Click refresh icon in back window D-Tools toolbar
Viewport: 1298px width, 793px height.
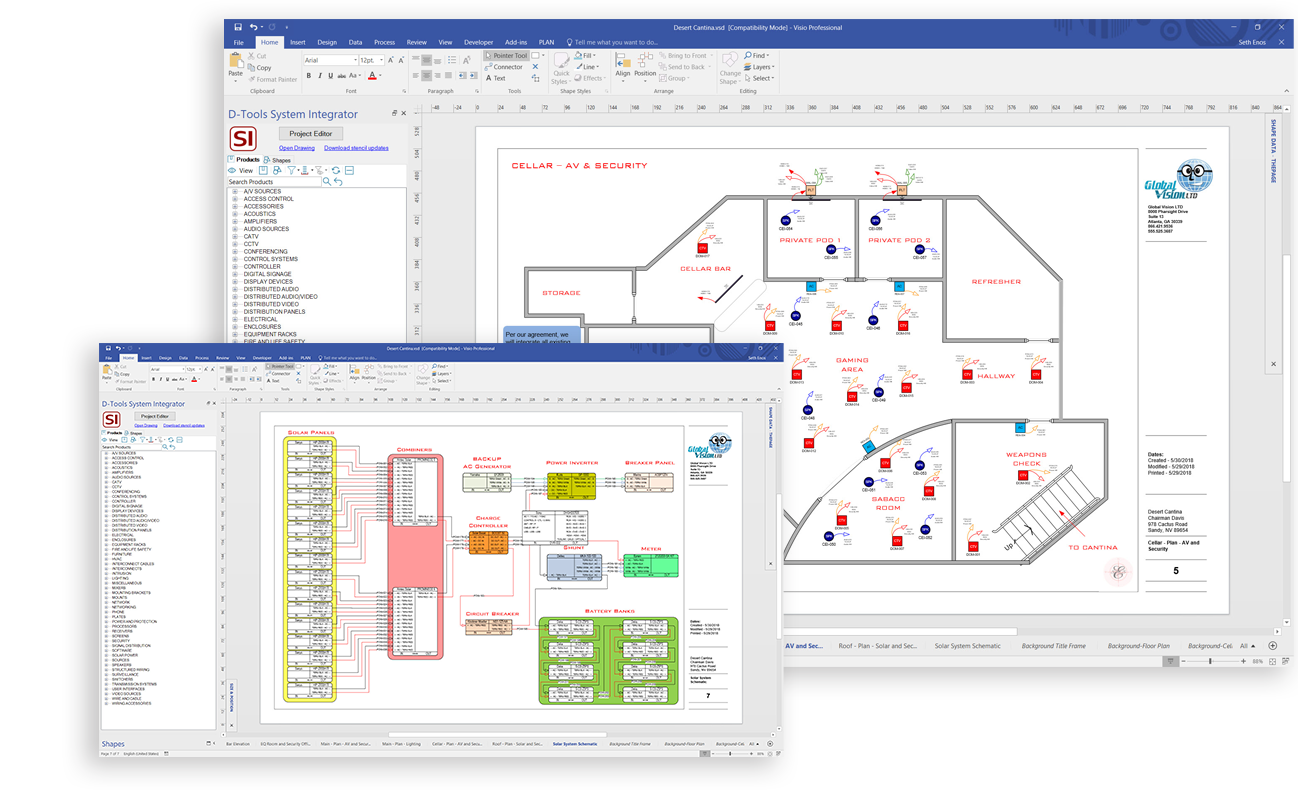[x=335, y=170]
